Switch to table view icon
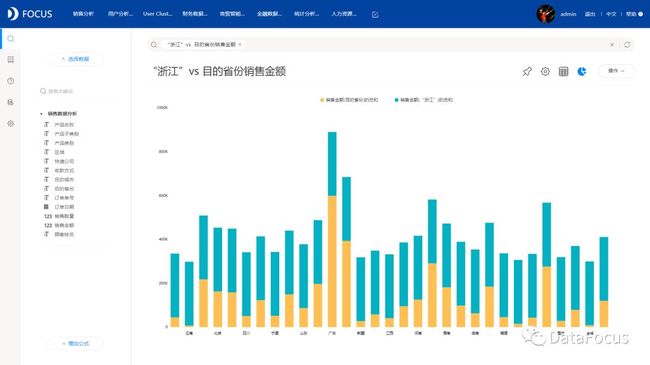 pyautogui.click(x=563, y=71)
